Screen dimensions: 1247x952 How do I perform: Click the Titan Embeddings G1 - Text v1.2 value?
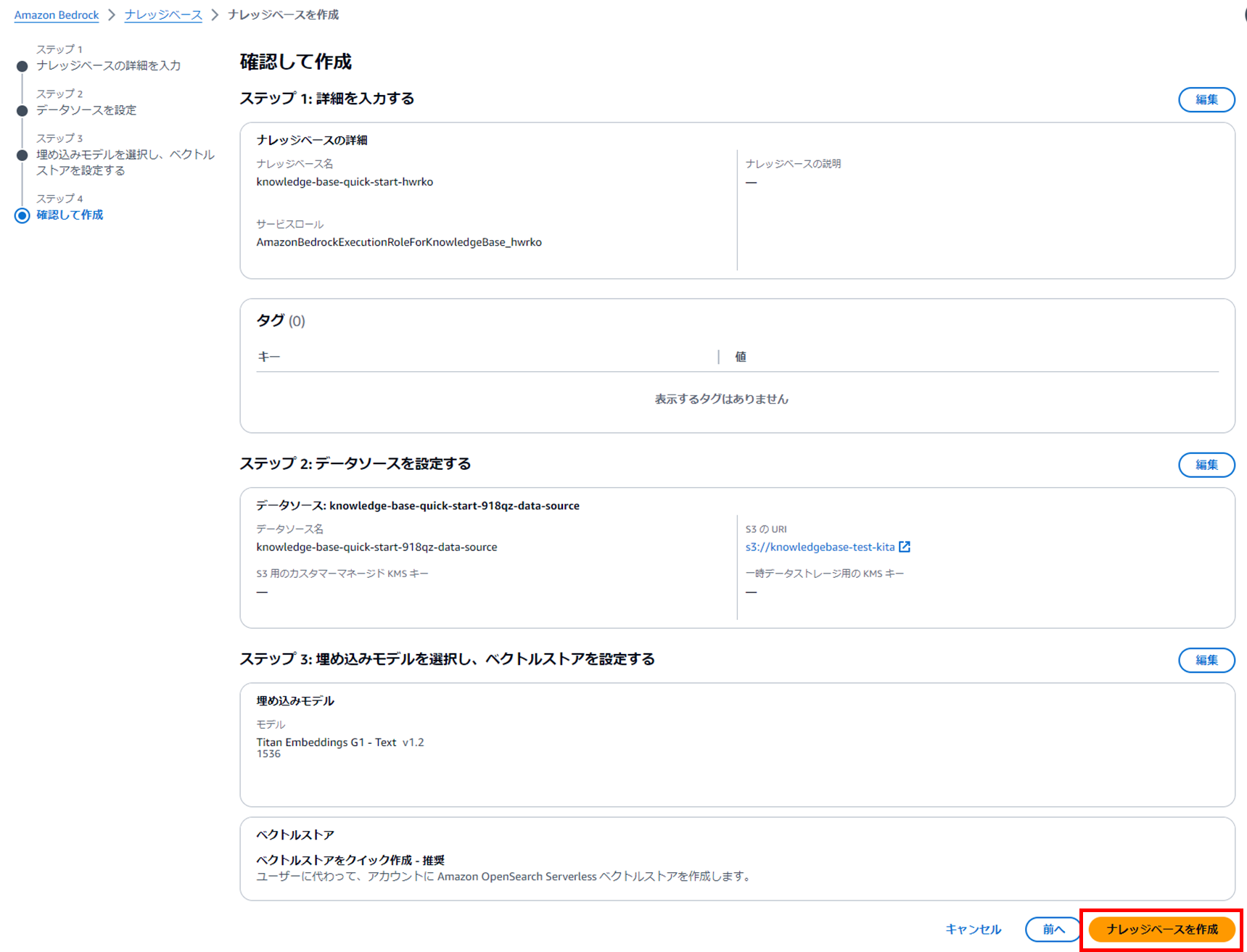click(340, 742)
